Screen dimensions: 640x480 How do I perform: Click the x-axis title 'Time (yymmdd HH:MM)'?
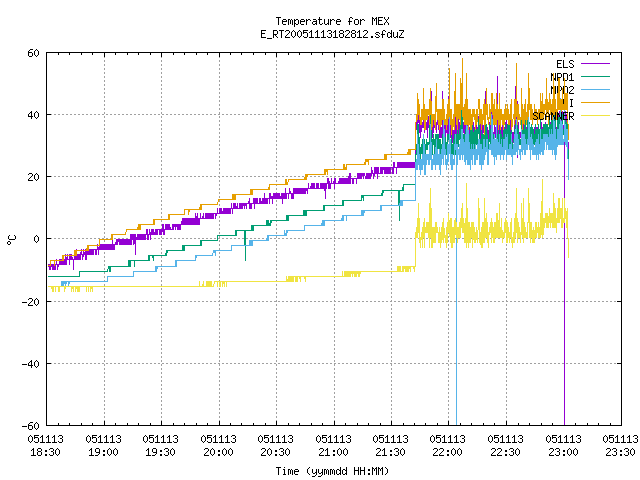pos(332,471)
